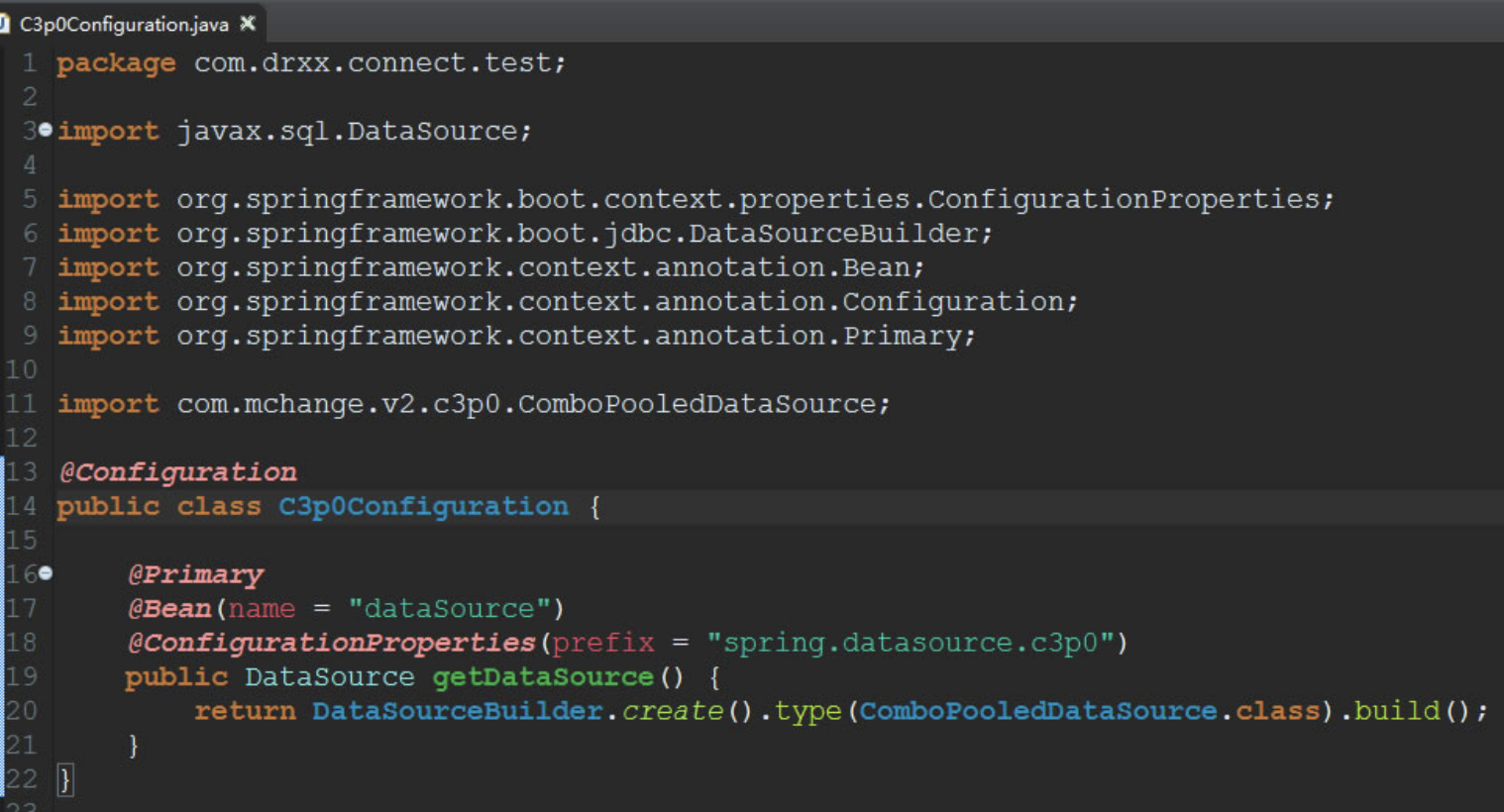This screenshot has height=812, width=1504.
Task: Close the C3p0Configuration.java tab
Action: 248,23
